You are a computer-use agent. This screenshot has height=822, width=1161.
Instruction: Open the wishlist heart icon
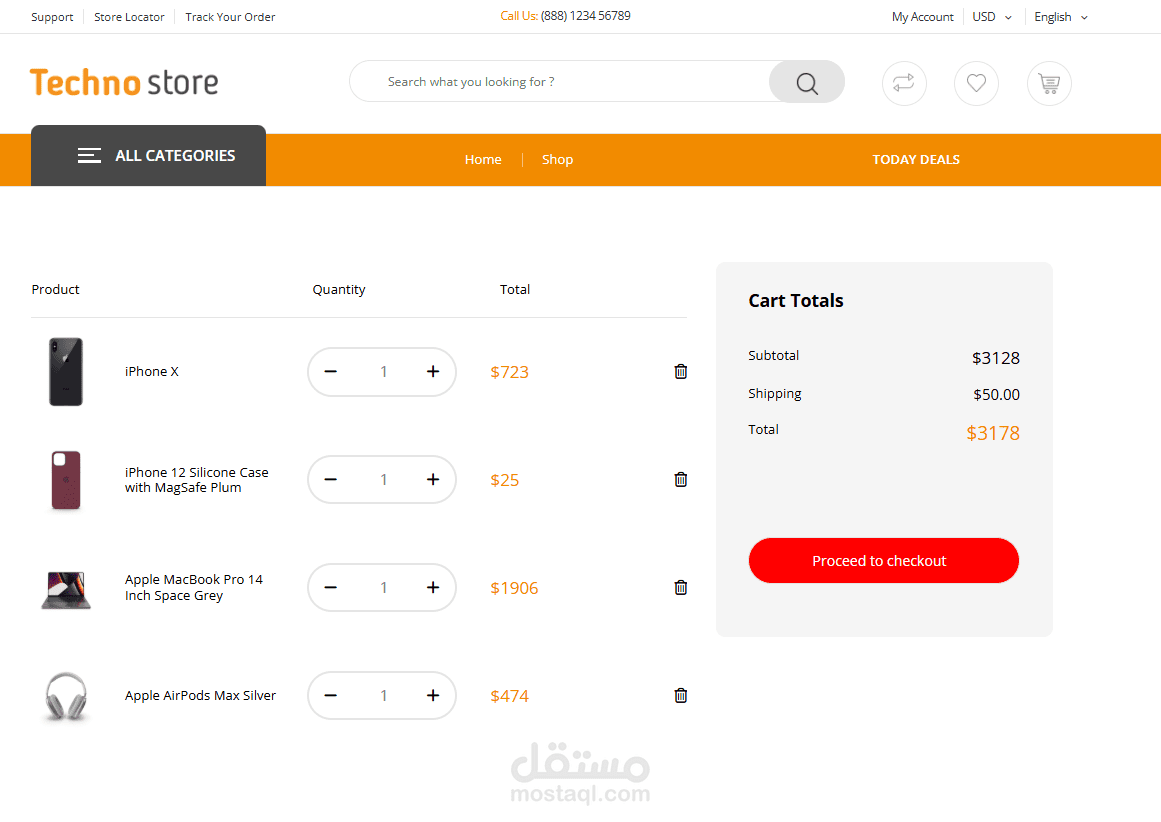click(x=976, y=83)
